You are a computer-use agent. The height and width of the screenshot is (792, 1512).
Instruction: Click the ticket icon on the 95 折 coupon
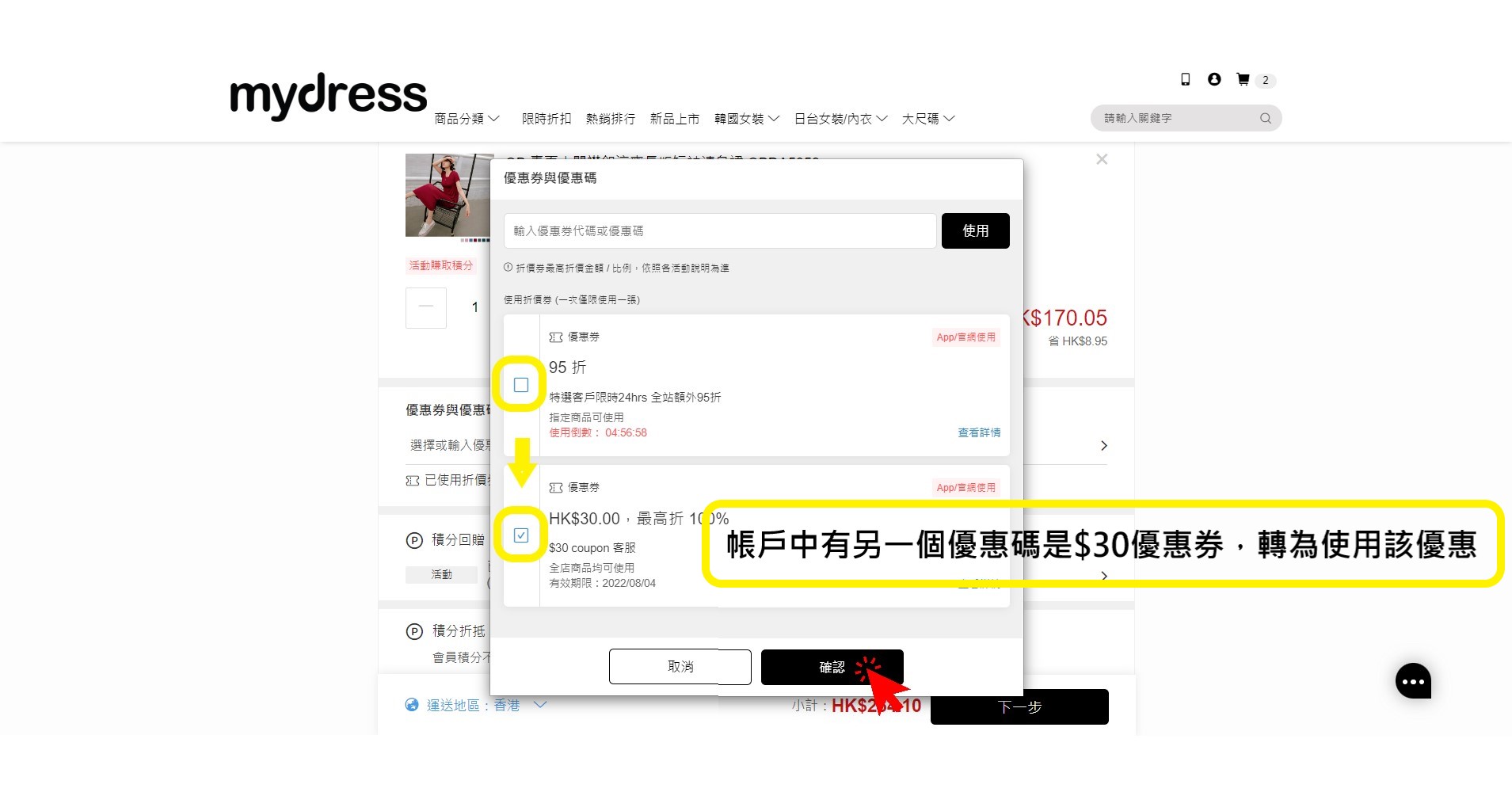(x=556, y=337)
